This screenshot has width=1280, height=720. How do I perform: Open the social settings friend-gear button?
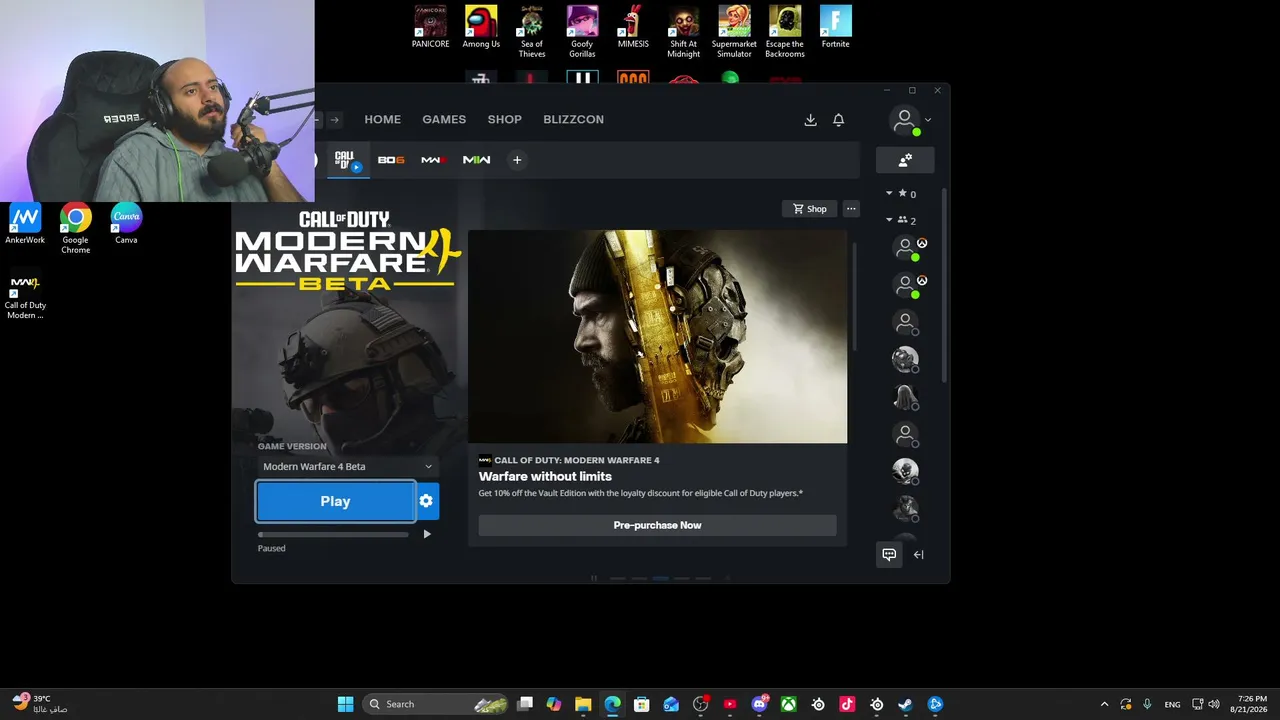click(905, 160)
